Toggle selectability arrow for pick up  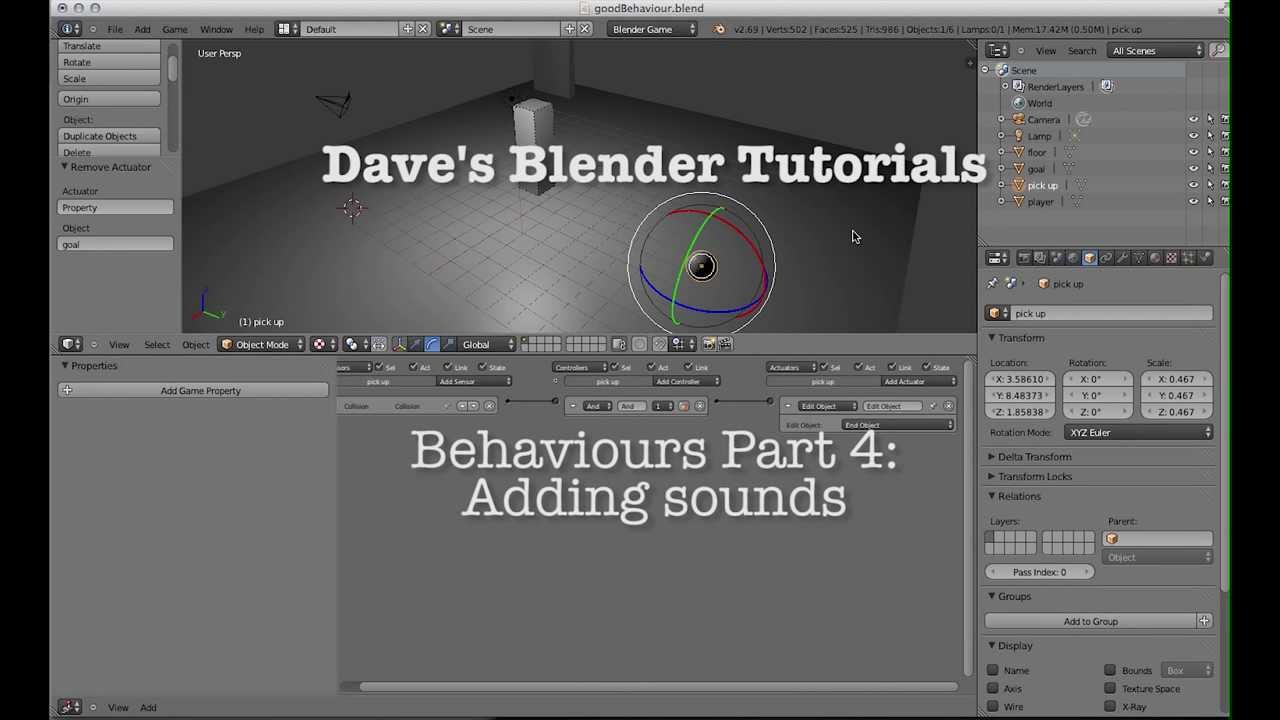[x=1209, y=185]
